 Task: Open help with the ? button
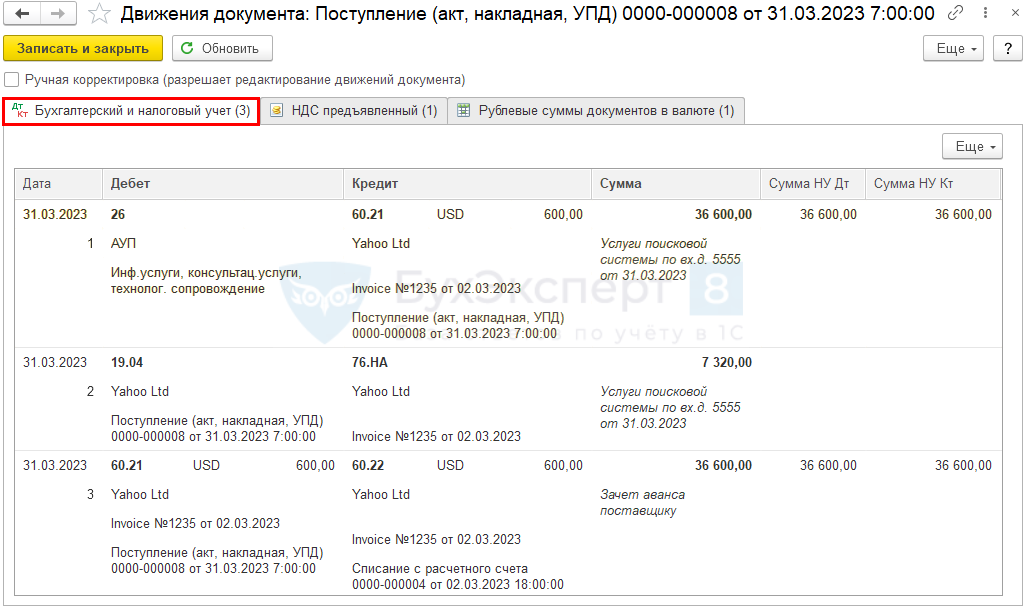pyautogui.click(x=1008, y=48)
